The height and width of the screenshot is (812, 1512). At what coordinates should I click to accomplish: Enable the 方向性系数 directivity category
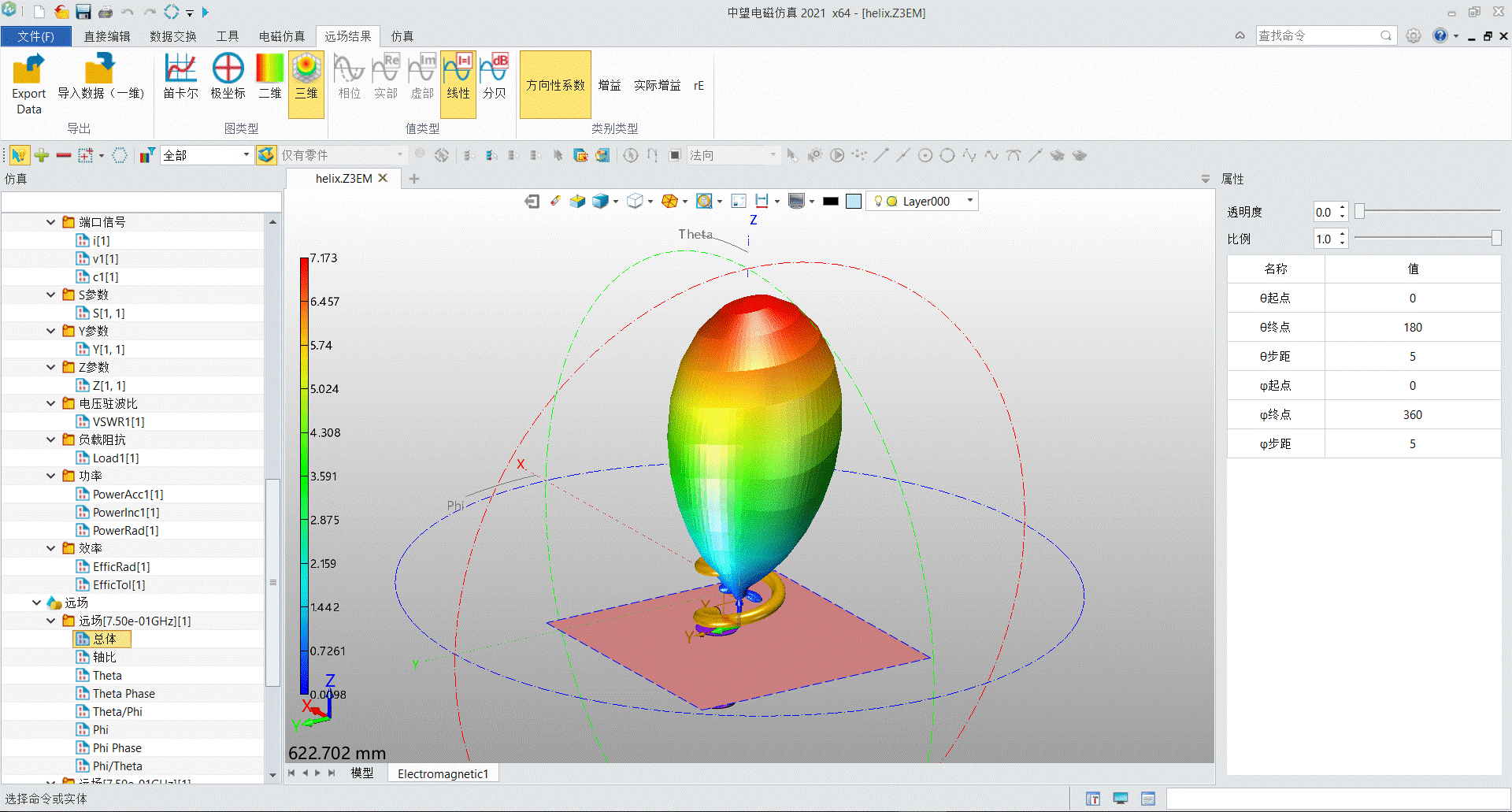click(x=555, y=85)
